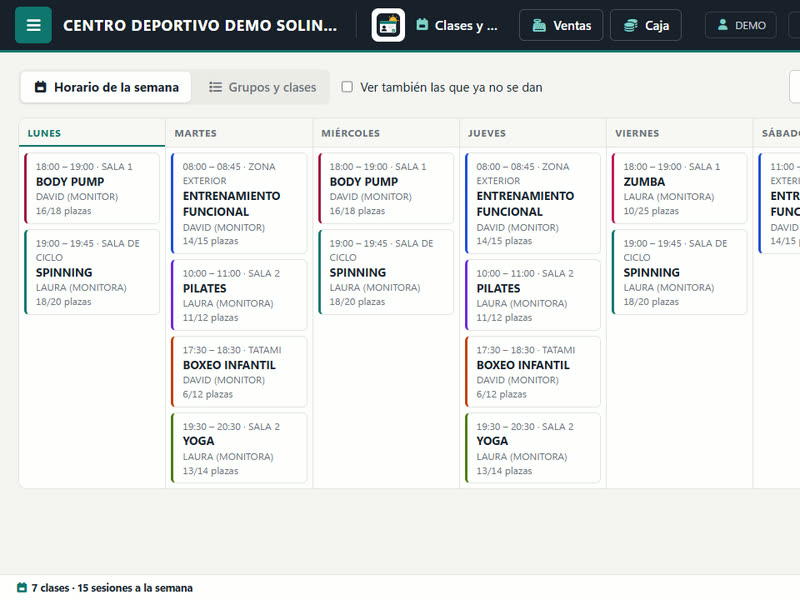Open Tuesday's YOGA class card
Image resolution: width=800 pixels, height=600 pixels.
[239, 448]
